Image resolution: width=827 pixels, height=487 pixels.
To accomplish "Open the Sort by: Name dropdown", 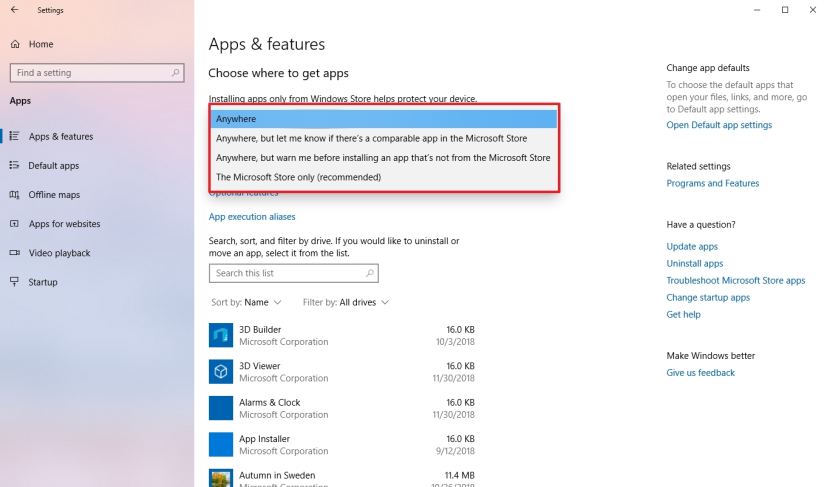I will [x=246, y=302].
